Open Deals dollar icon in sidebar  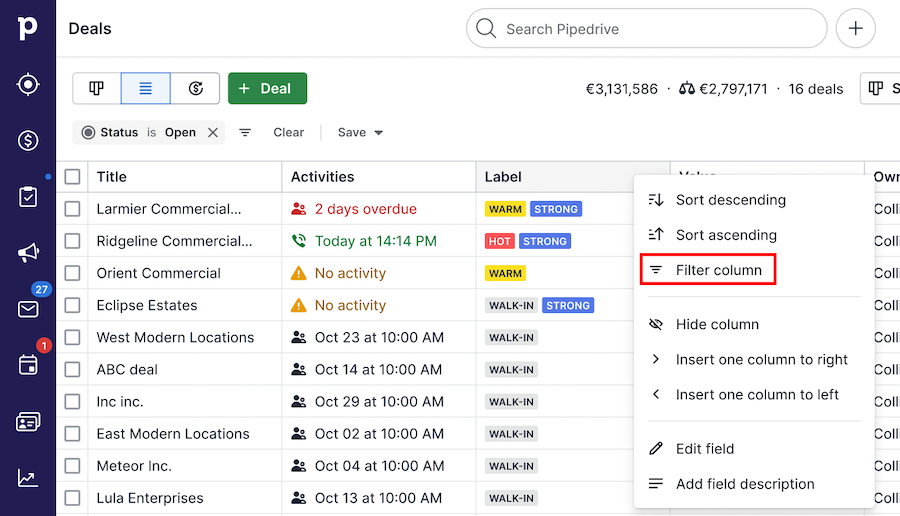(x=28, y=141)
